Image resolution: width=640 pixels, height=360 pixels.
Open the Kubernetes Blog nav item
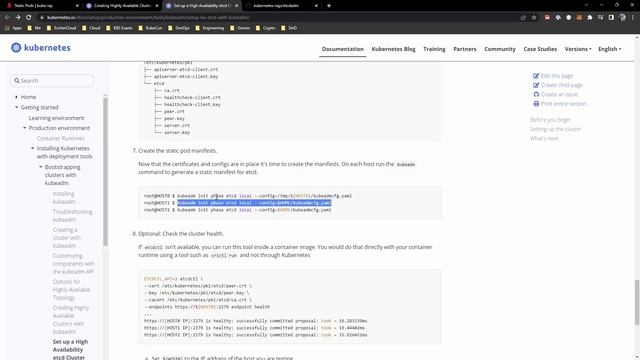(393, 49)
